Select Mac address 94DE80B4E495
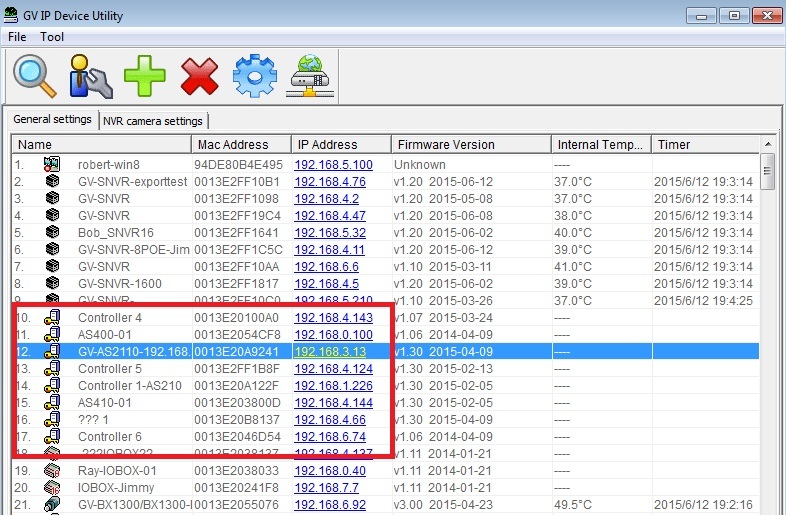The image size is (786, 515). coord(239,164)
